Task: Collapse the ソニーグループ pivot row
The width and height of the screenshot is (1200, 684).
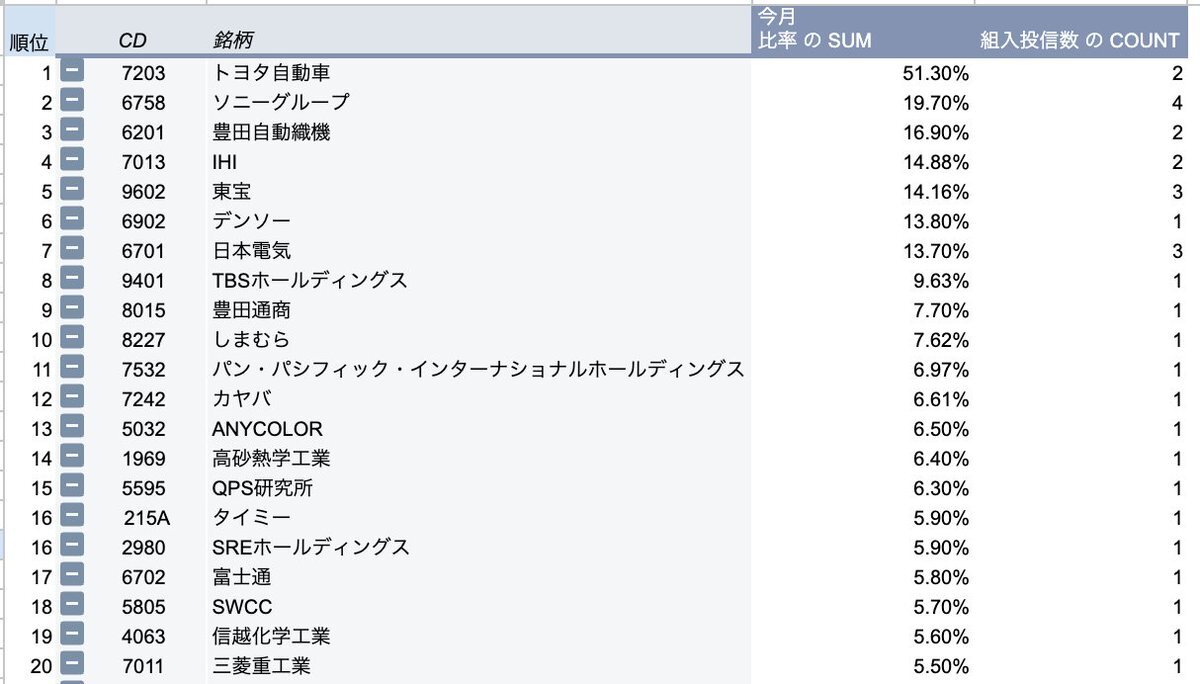Action: pos(71,102)
